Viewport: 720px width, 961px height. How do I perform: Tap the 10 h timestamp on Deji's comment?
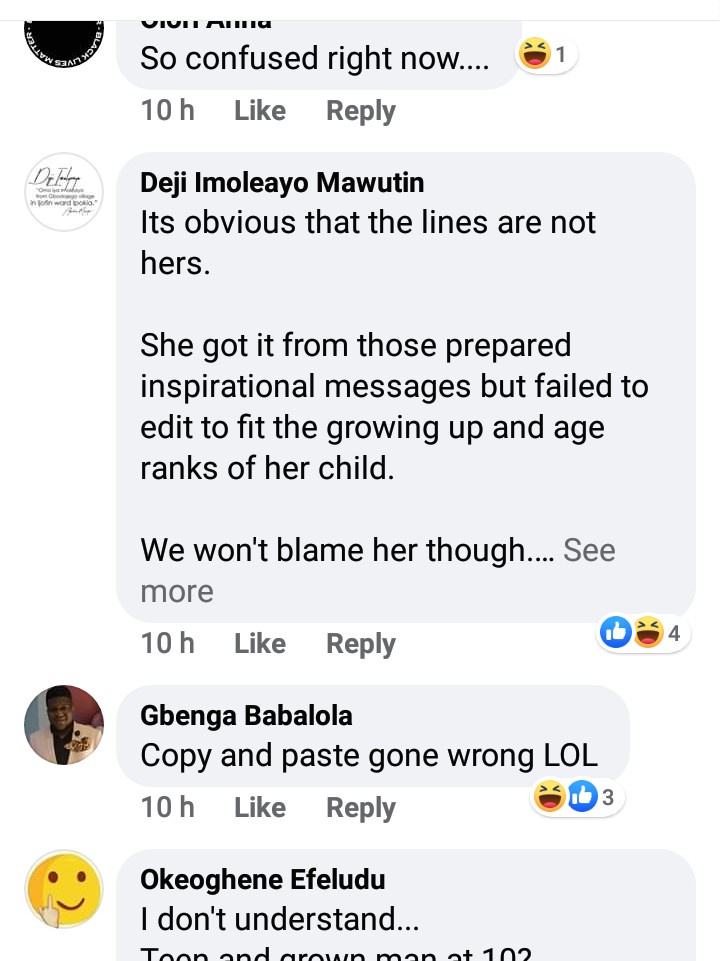pyautogui.click(x=168, y=644)
